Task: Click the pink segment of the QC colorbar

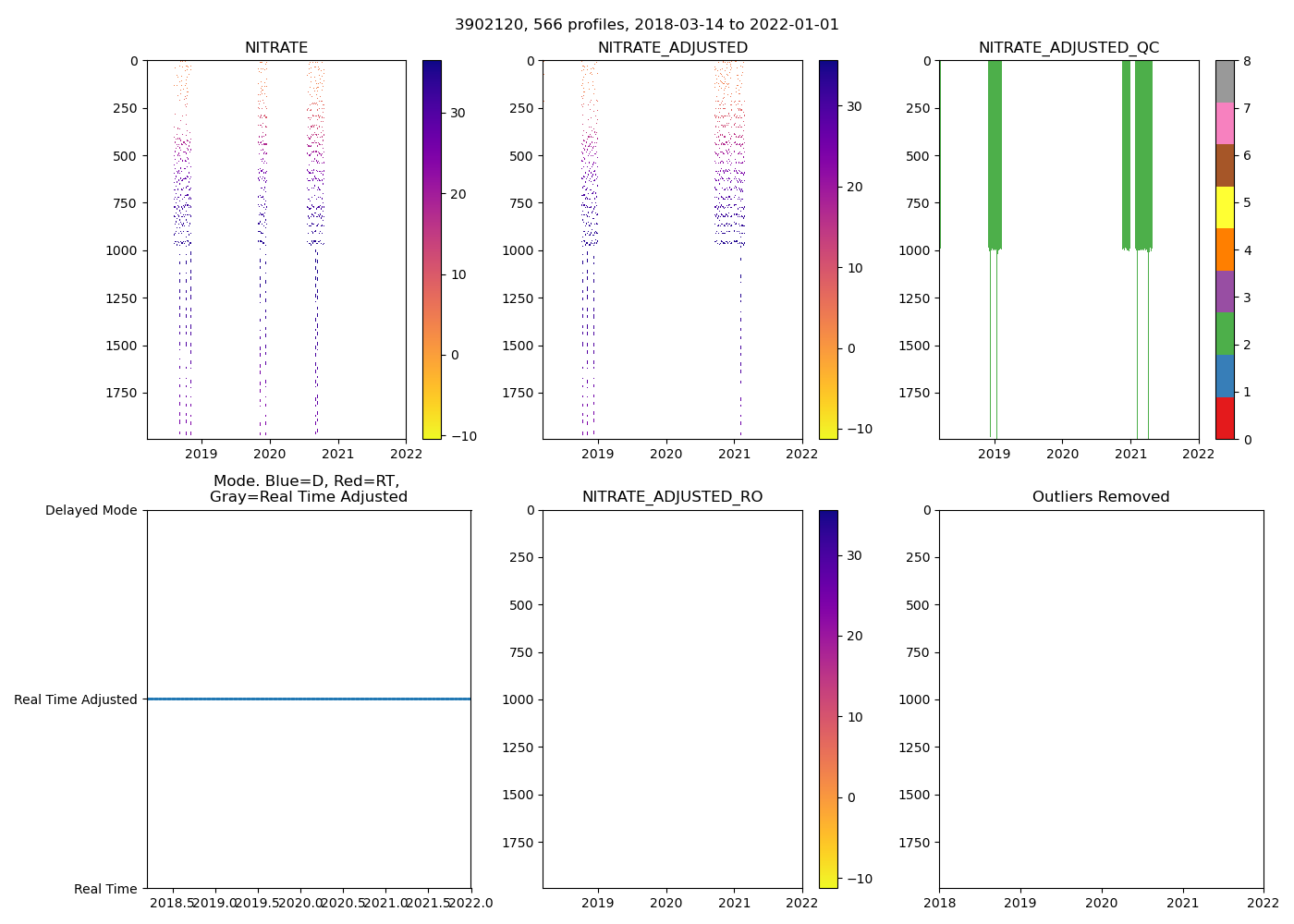Action: [x=1225, y=123]
